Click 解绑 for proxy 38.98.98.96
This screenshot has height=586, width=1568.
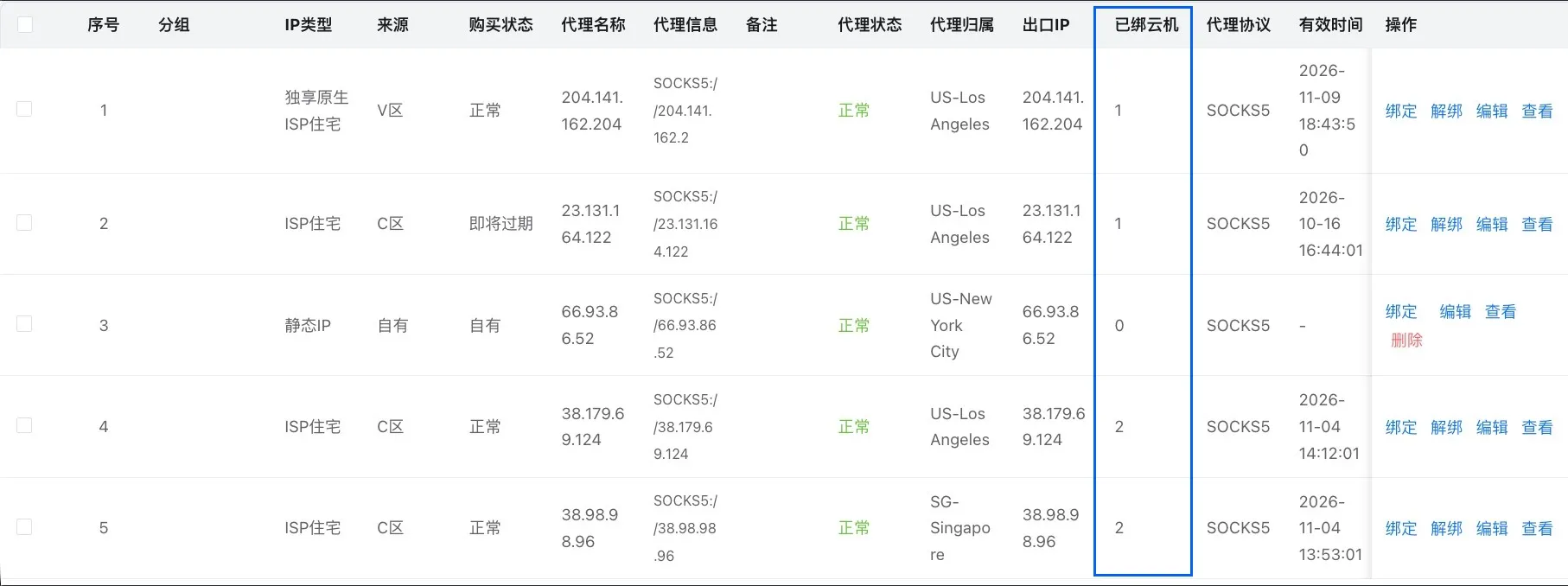click(x=1446, y=528)
